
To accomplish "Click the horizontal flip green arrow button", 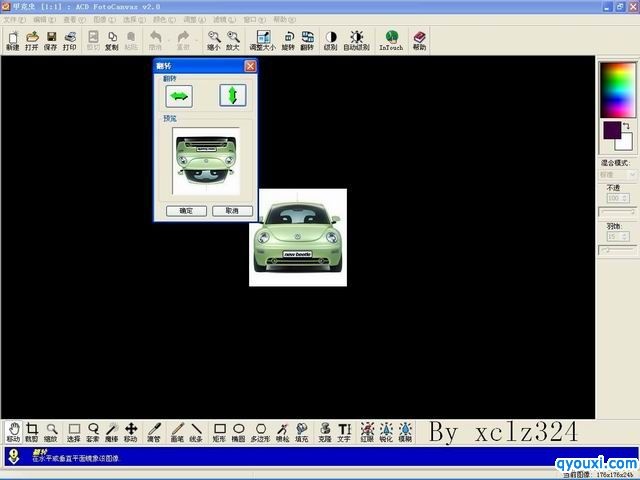I will [x=179, y=96].
